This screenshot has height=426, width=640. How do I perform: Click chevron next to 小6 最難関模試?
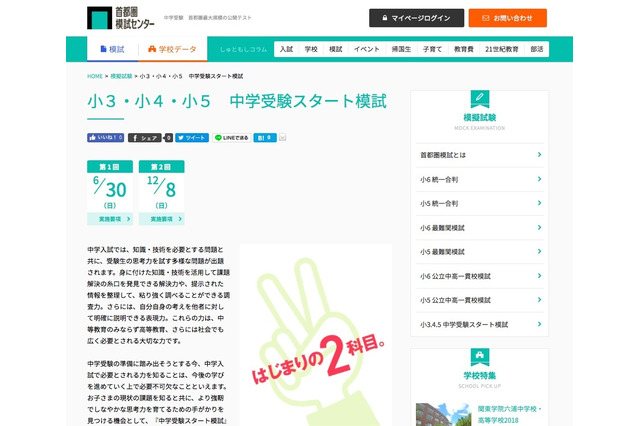click(540, 227)
